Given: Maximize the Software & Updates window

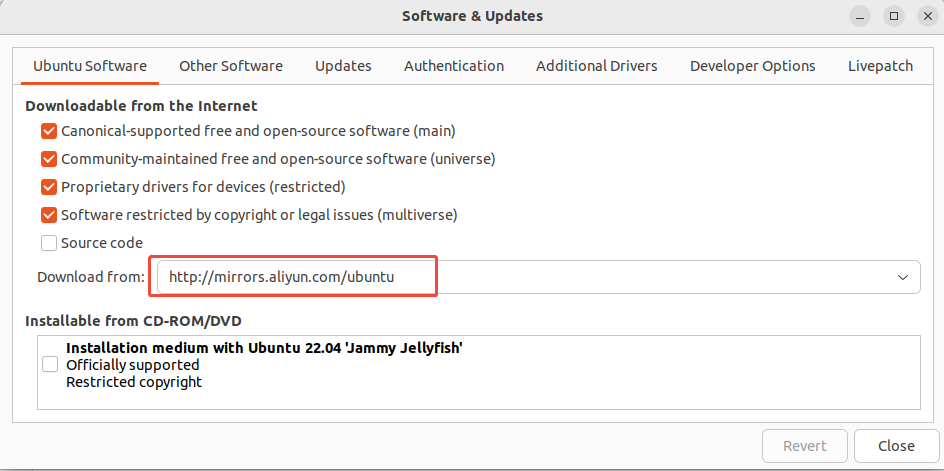Looking at the screenshot, I should tap(894, 16).
